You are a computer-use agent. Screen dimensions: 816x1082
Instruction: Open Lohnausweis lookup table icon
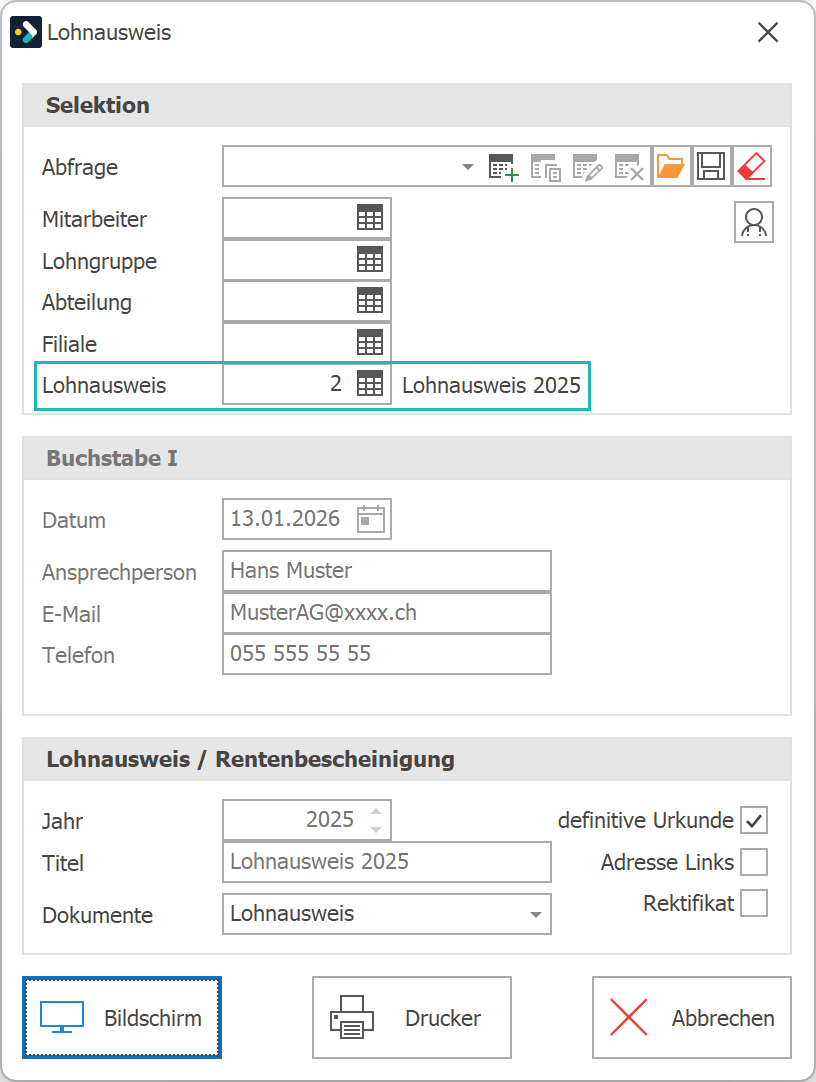click(370, 384)
